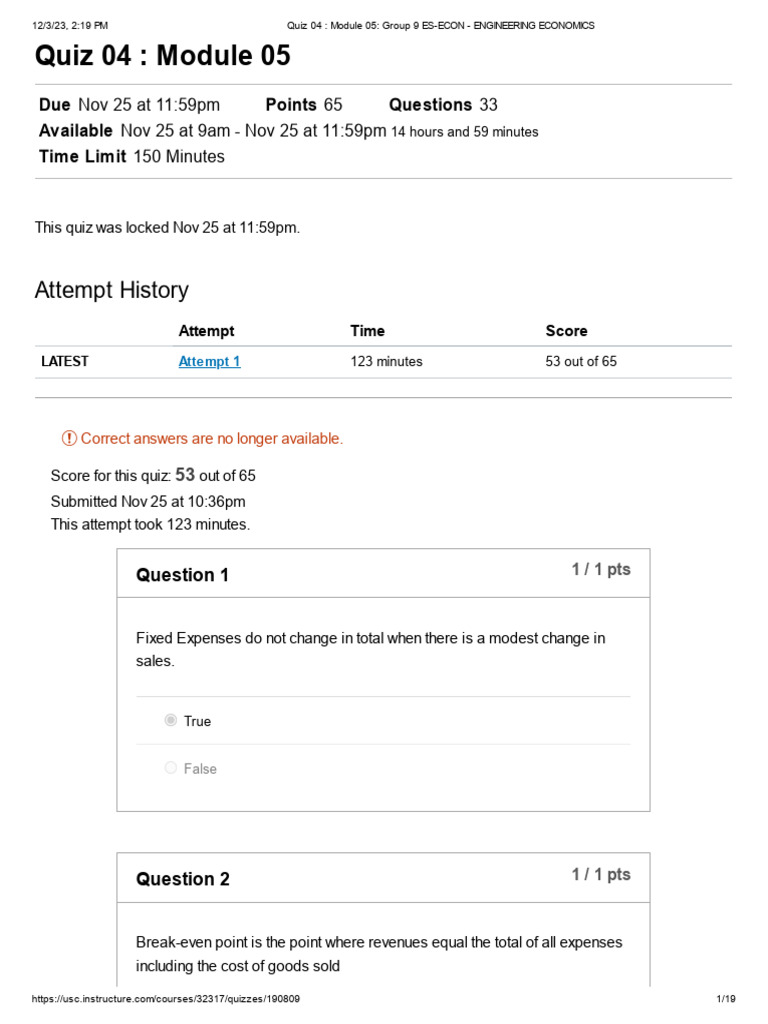
Task: Click the warning icon beside Correct answers notice
Action: (x=69, y=438)
